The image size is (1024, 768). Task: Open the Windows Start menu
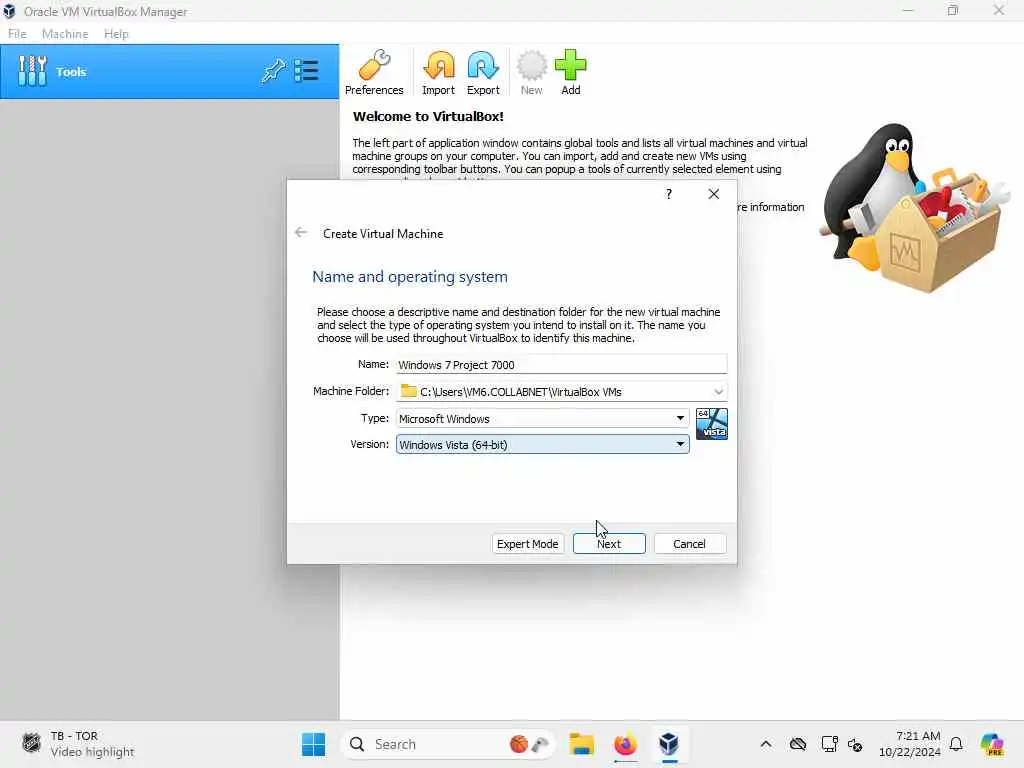[313, 744]
